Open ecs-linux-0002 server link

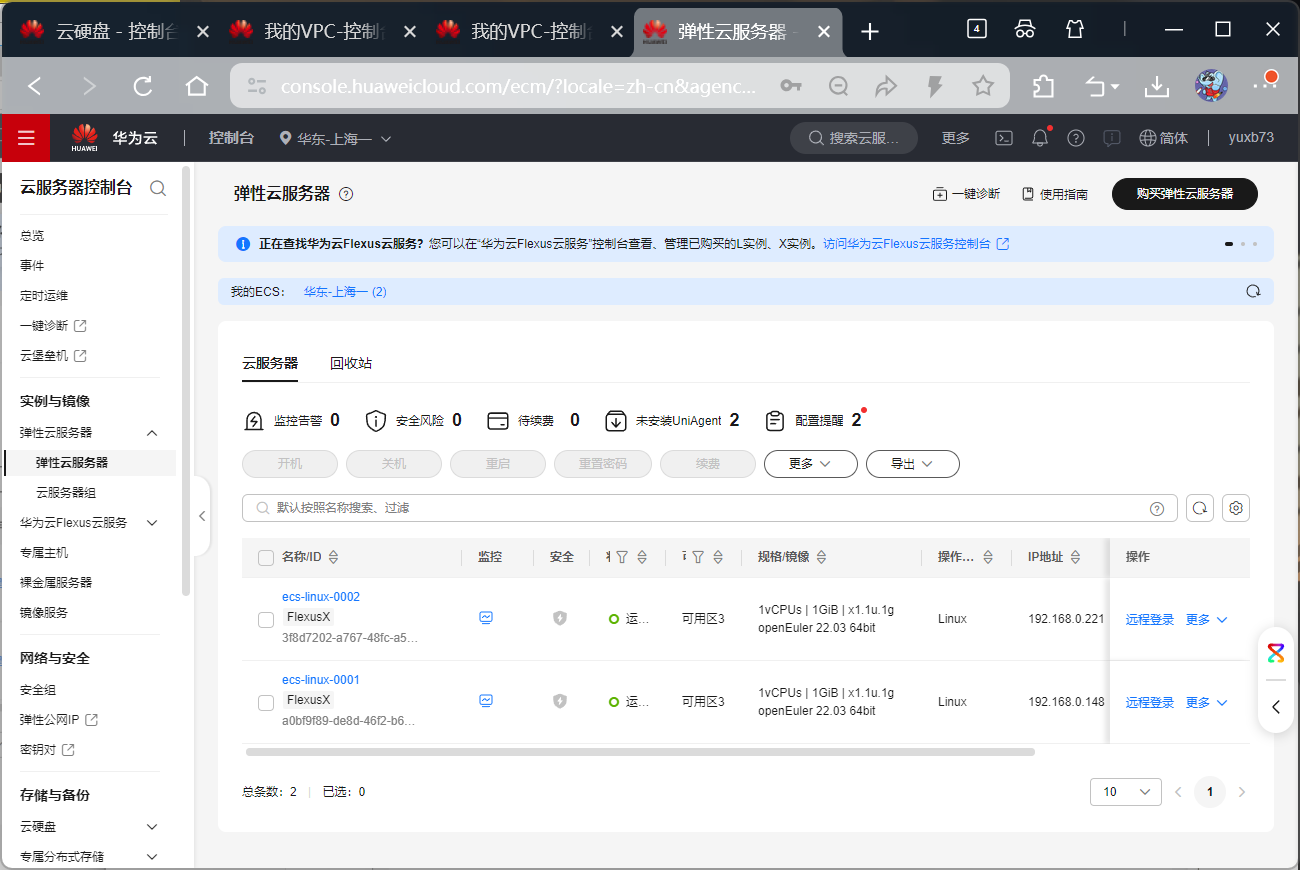pos(321,597)
